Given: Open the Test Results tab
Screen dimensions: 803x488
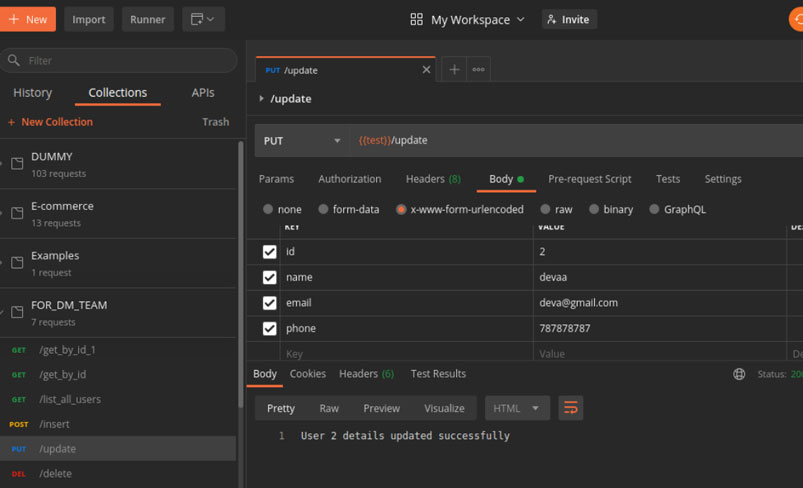Looking at the screenshot, I should (438, 374).
